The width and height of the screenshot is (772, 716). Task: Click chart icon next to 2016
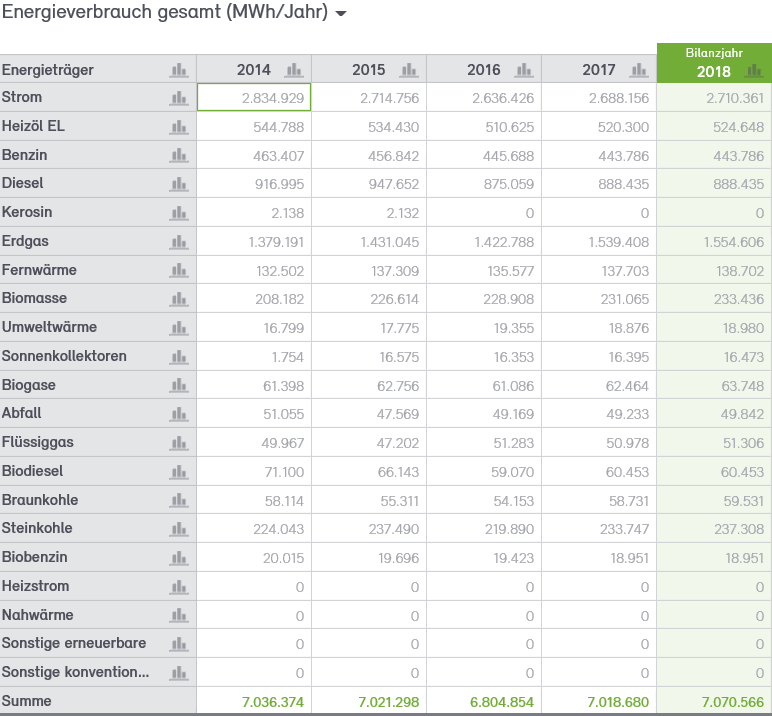coord(524,70)
